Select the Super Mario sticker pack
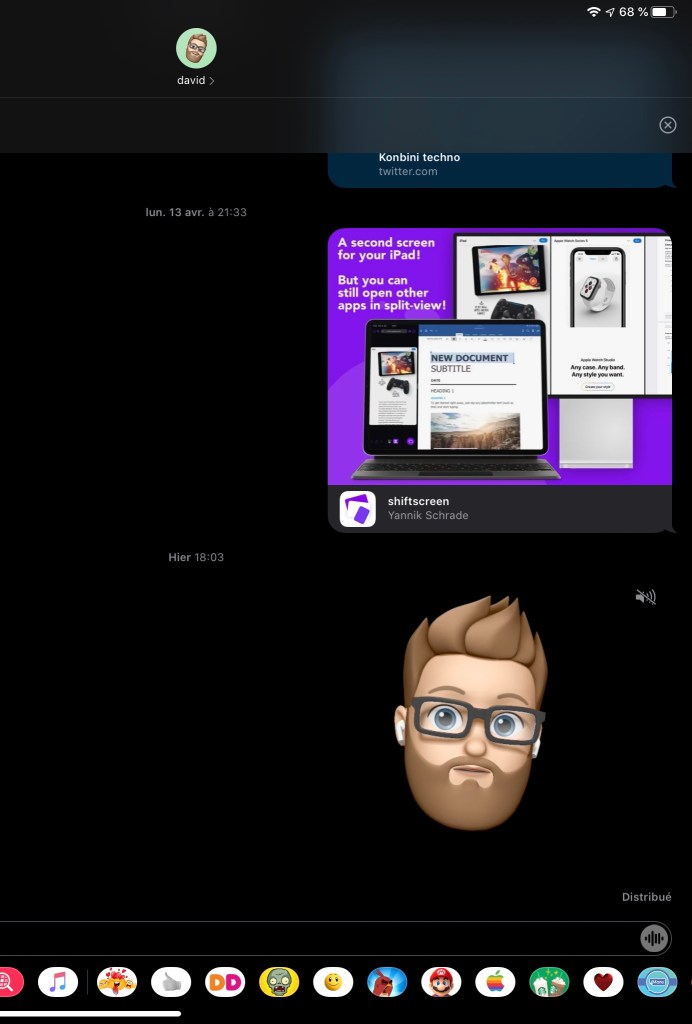Image resolution: width=692 pixels, height=1024 pixels. pos(441,982)
